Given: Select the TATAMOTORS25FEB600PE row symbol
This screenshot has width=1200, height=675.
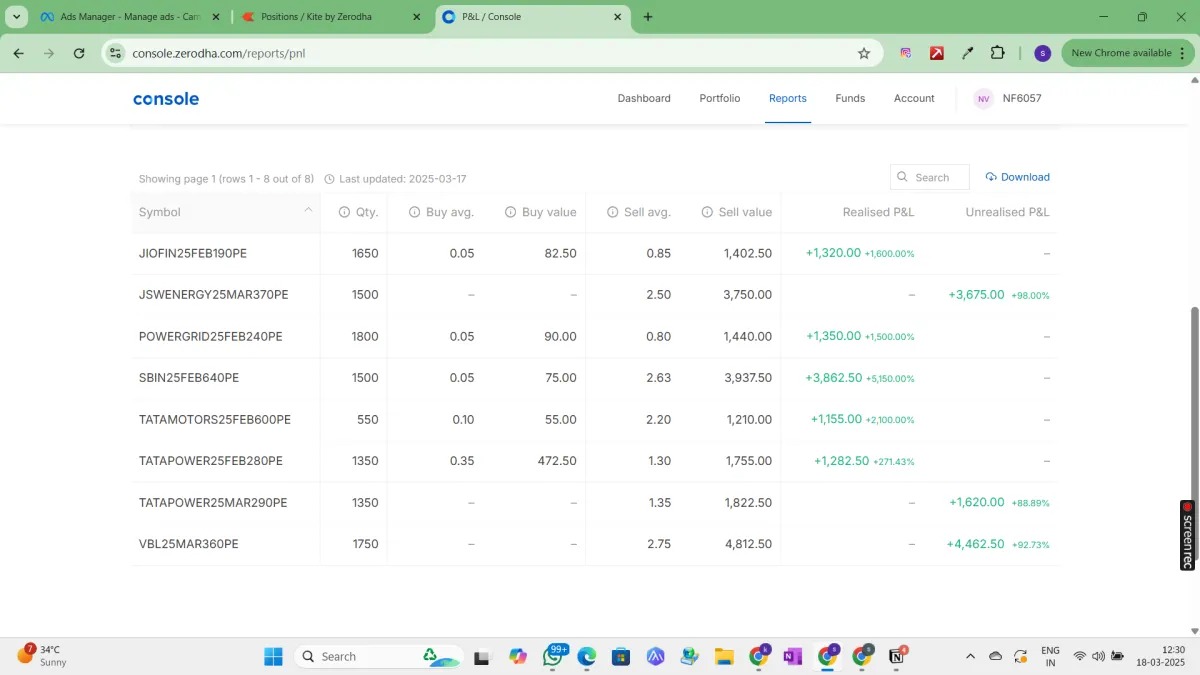Looking at the screenshot, I should click(215, 420).
